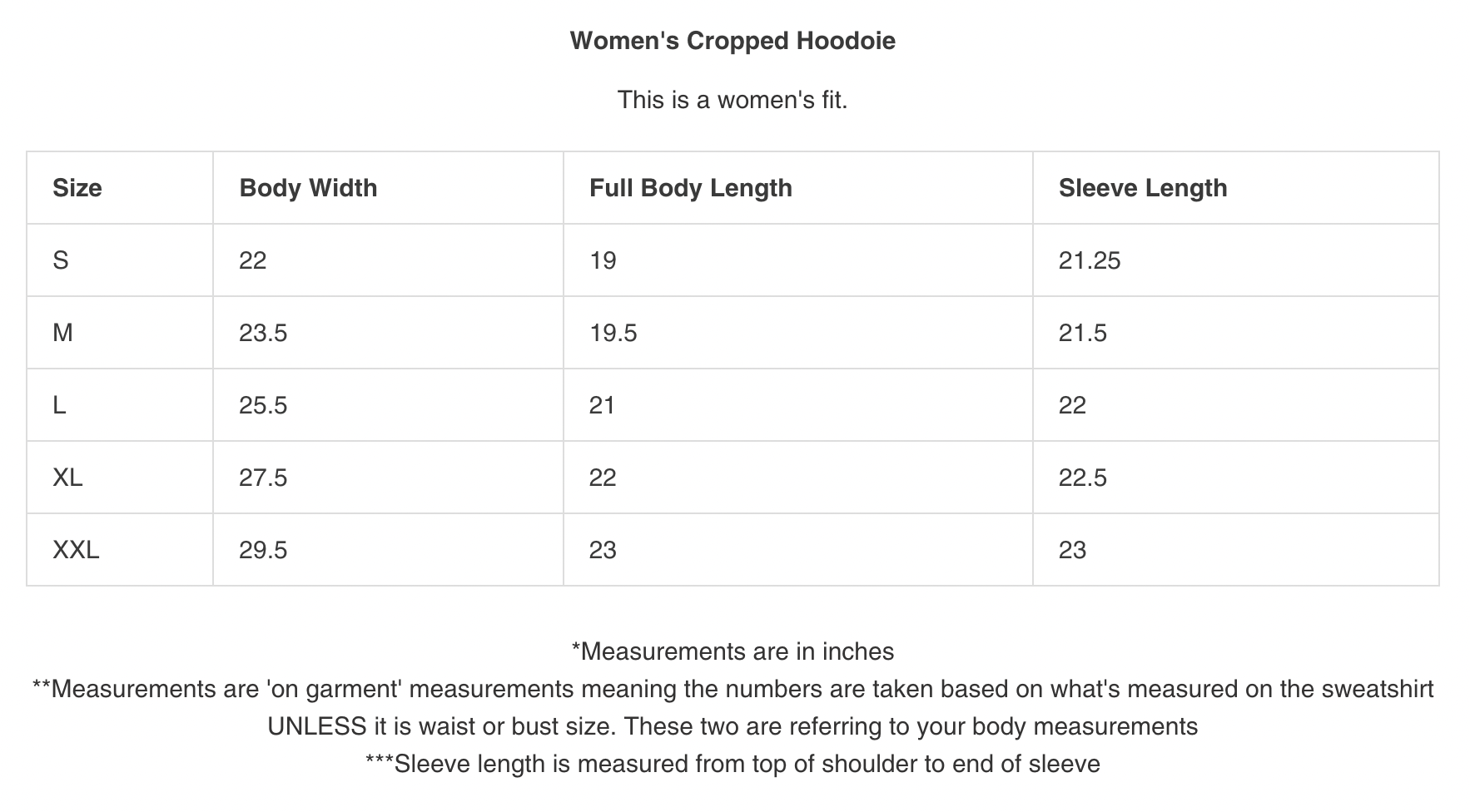The image size is (1470, 812).
Task: Click the 23.5 body width value
Action: coord(263,333)
